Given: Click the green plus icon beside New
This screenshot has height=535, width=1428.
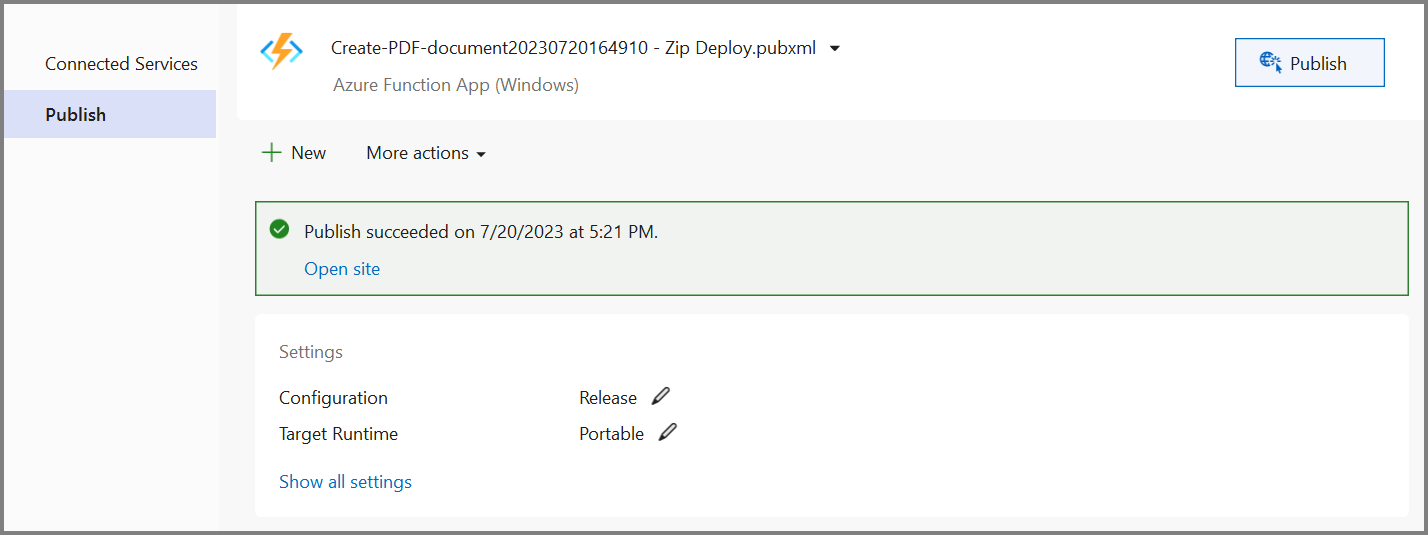Looking at the screenshot, I should tap(271, 153).
